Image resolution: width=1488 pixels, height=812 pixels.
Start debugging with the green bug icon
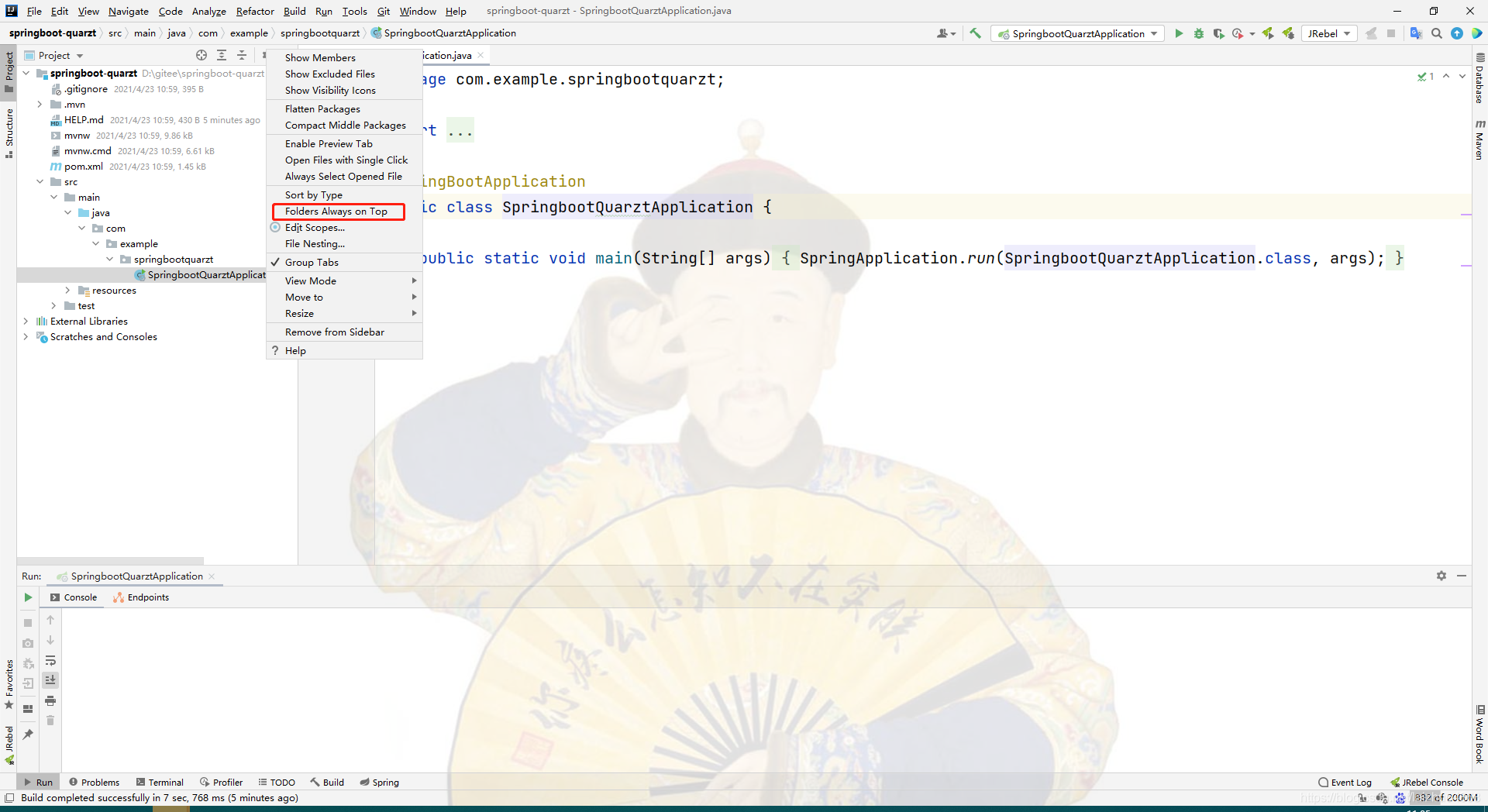[1199, 33]
